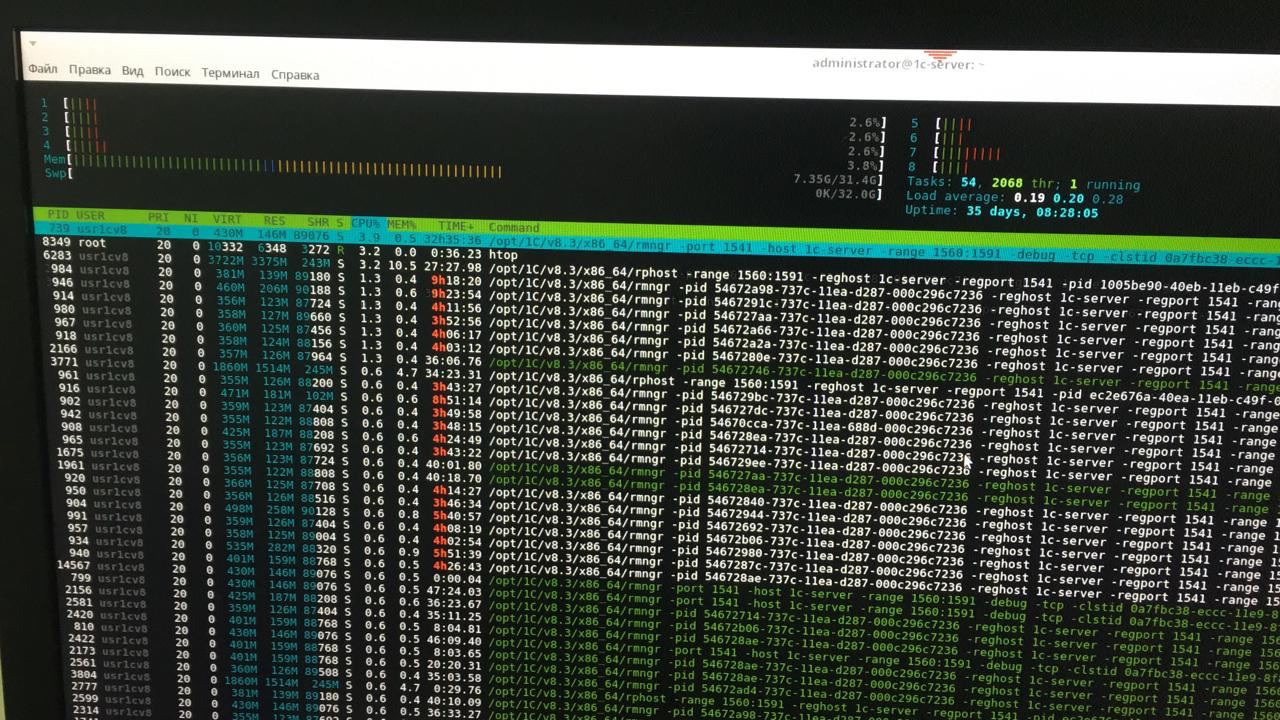This screenshot has height=720, width=1280.
Task: Click the CPU 1 usage meter
Action: pyautogui.click(x=463, y=113)
